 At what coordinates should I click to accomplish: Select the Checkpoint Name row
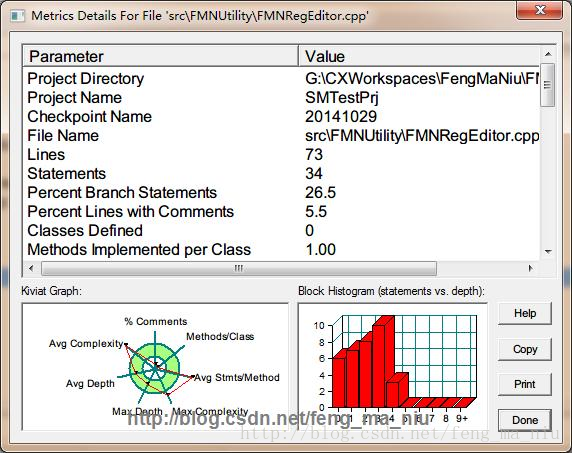tap(281, 117)
